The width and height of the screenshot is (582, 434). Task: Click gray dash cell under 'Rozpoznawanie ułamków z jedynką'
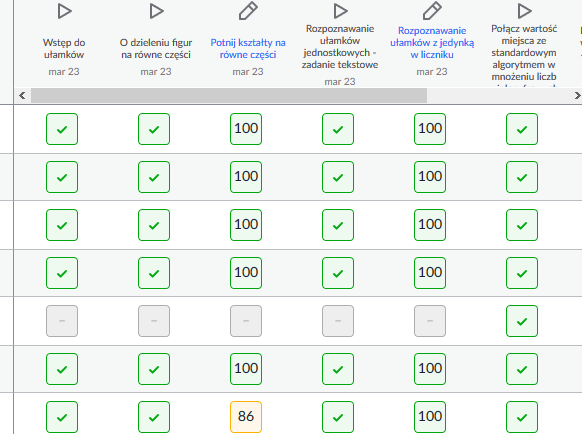pos(430,321)
